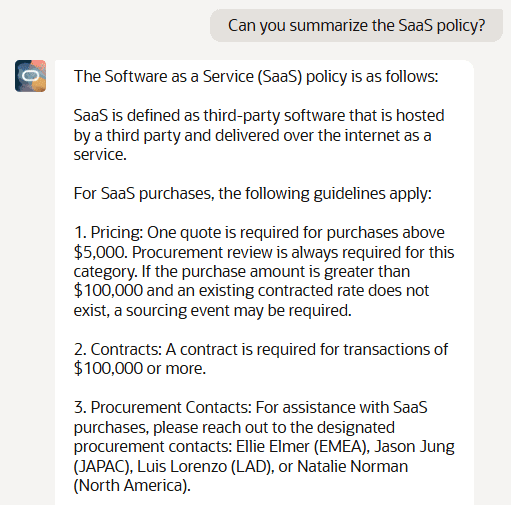Select the SaaS definition paragraph
Screen dimensions: 511x505
click(x=259, y=135)
